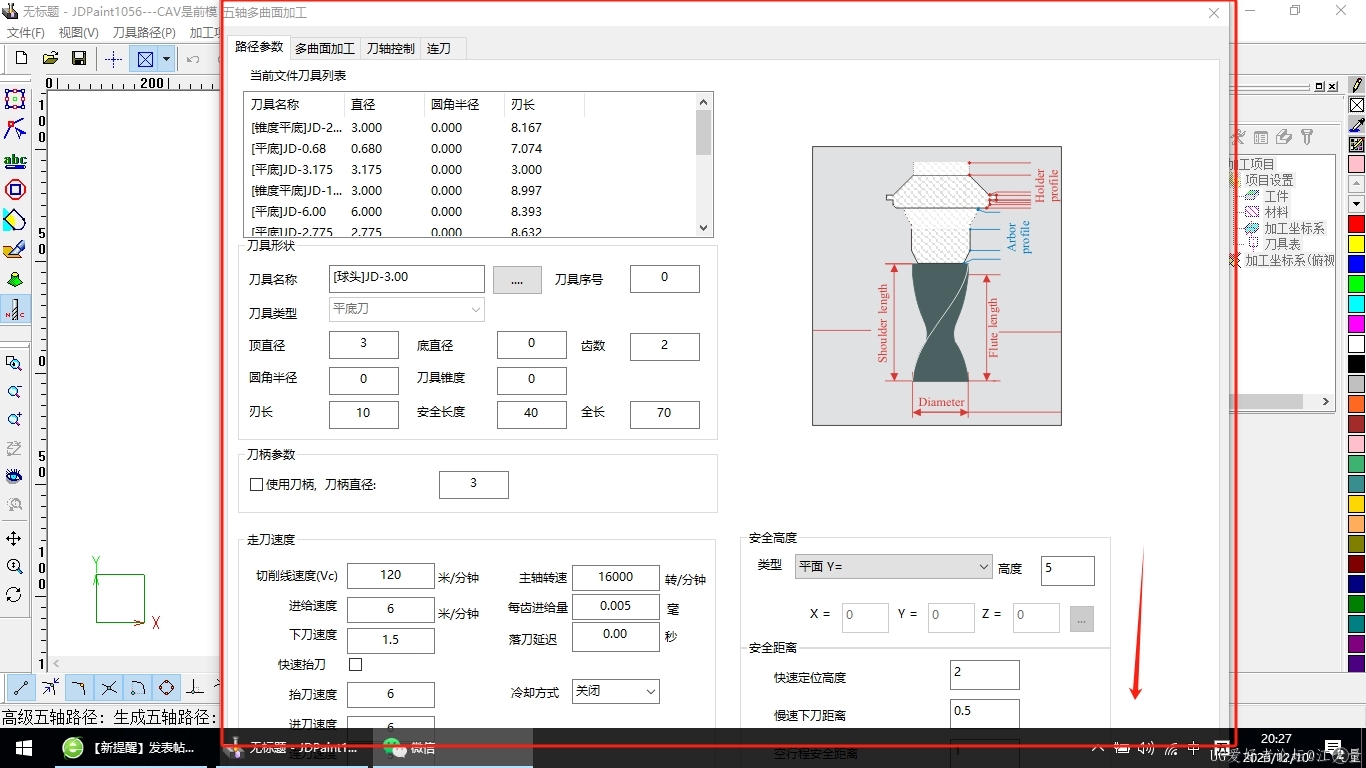Click the T-shaped icon in the project panel toolbar
The height and width of the screenshot is (768, 1366).
pyautogui.click(x=1306, y=137)
